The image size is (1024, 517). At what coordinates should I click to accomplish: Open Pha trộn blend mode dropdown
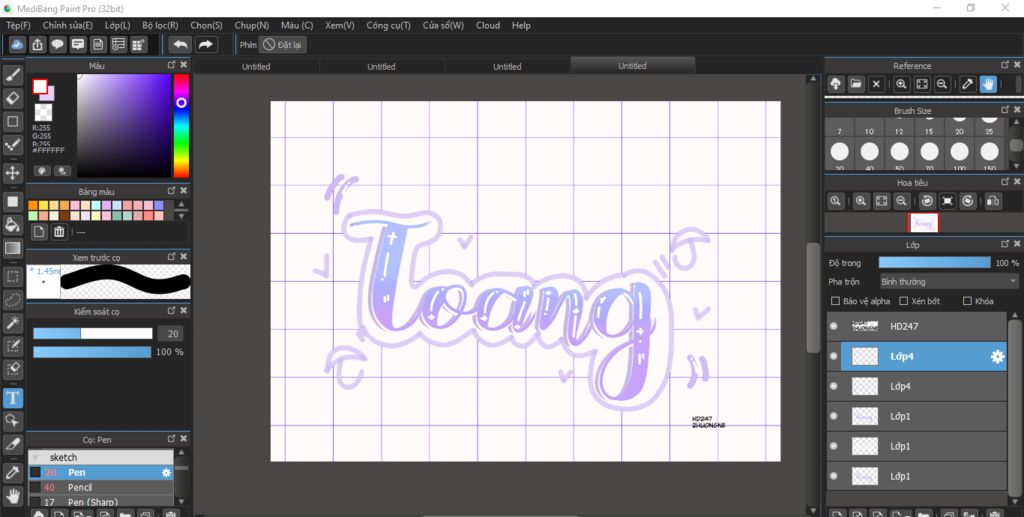[x=948, y=282]
